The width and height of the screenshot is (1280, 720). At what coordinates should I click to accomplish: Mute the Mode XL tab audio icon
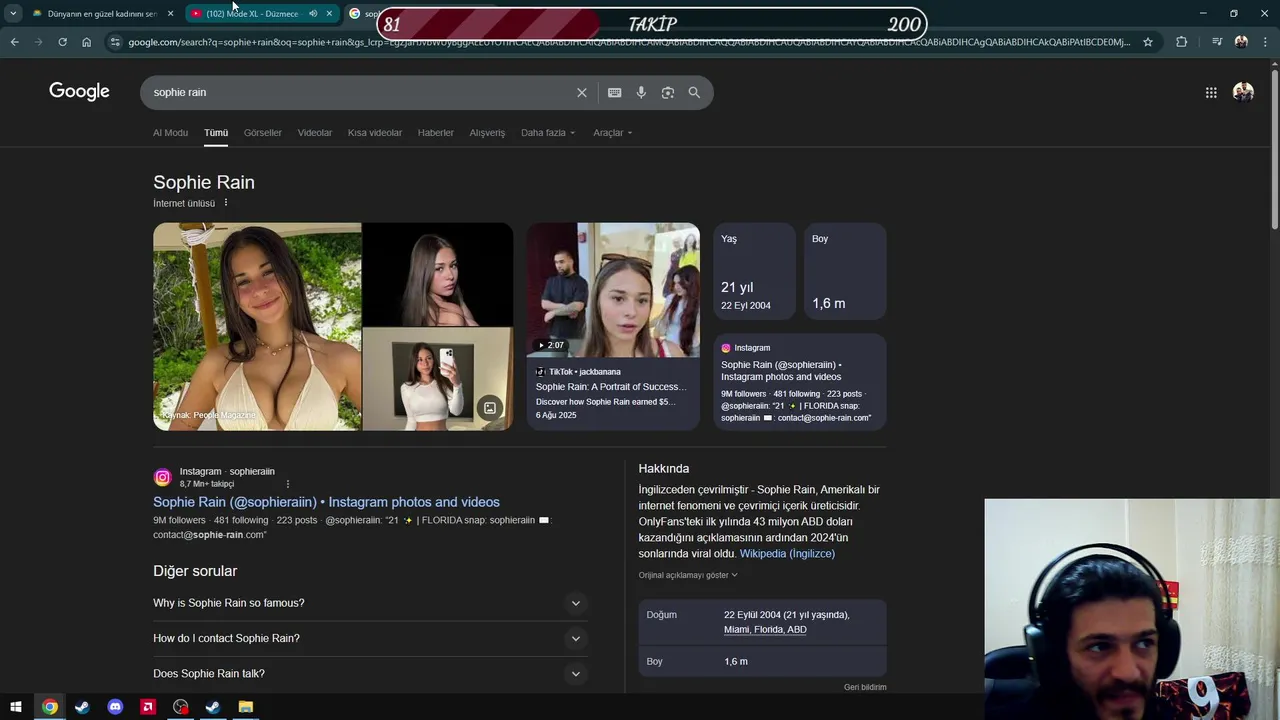pyautogui.click(x=313, y=14)
